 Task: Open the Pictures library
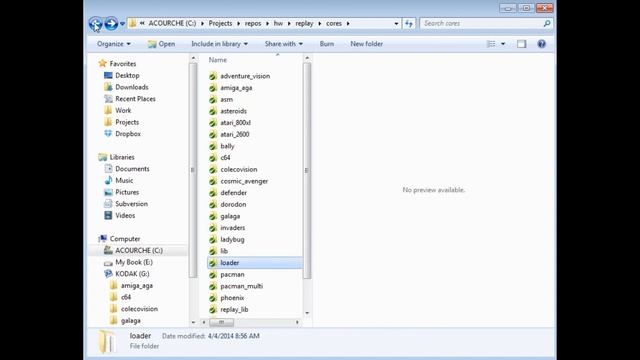(x=127, y=192)
